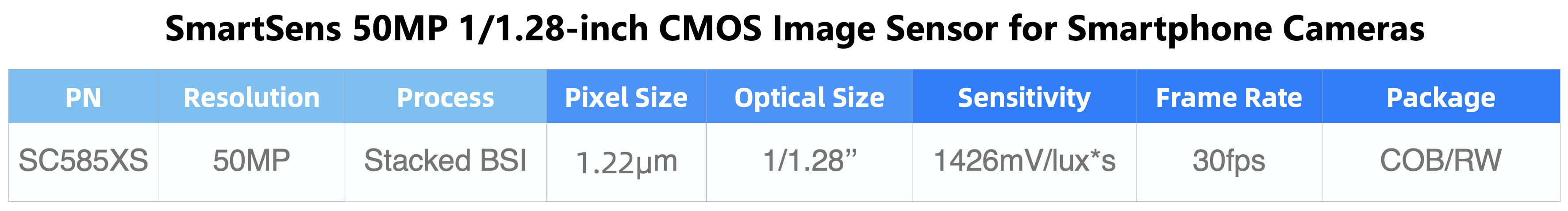Select the SC585XS part number cell

pyautogui.click(x=83, y=161)
